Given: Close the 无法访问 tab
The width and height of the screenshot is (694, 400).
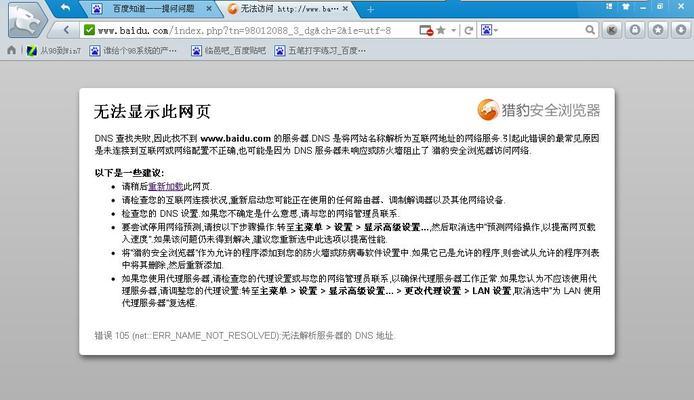Looking at the screenshot, I should coord(345,8).
